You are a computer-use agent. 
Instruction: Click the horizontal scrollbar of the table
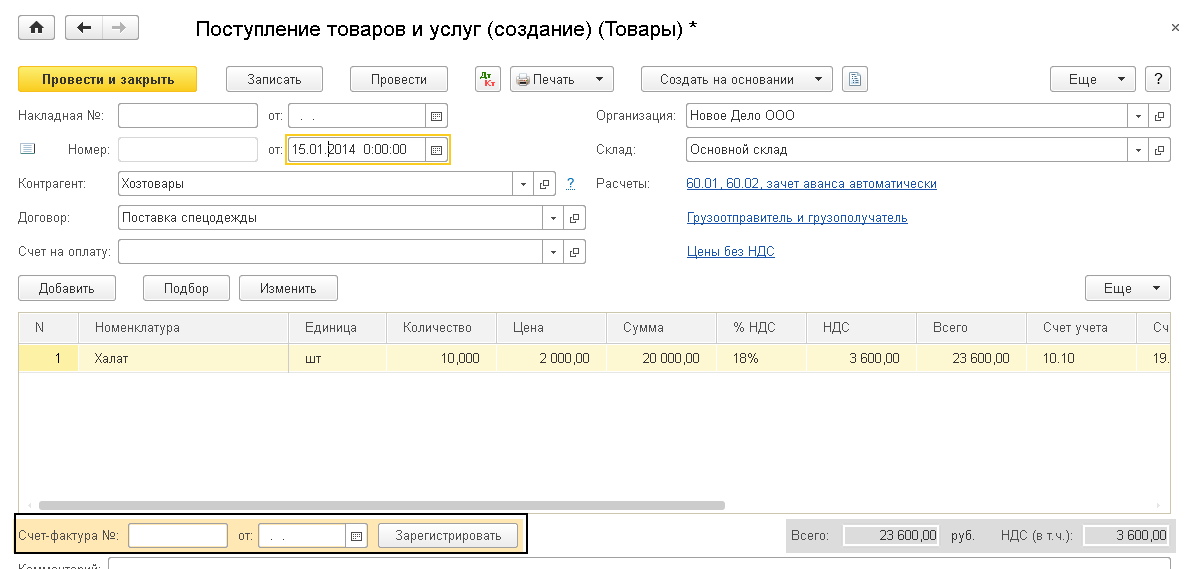point(380,506)
